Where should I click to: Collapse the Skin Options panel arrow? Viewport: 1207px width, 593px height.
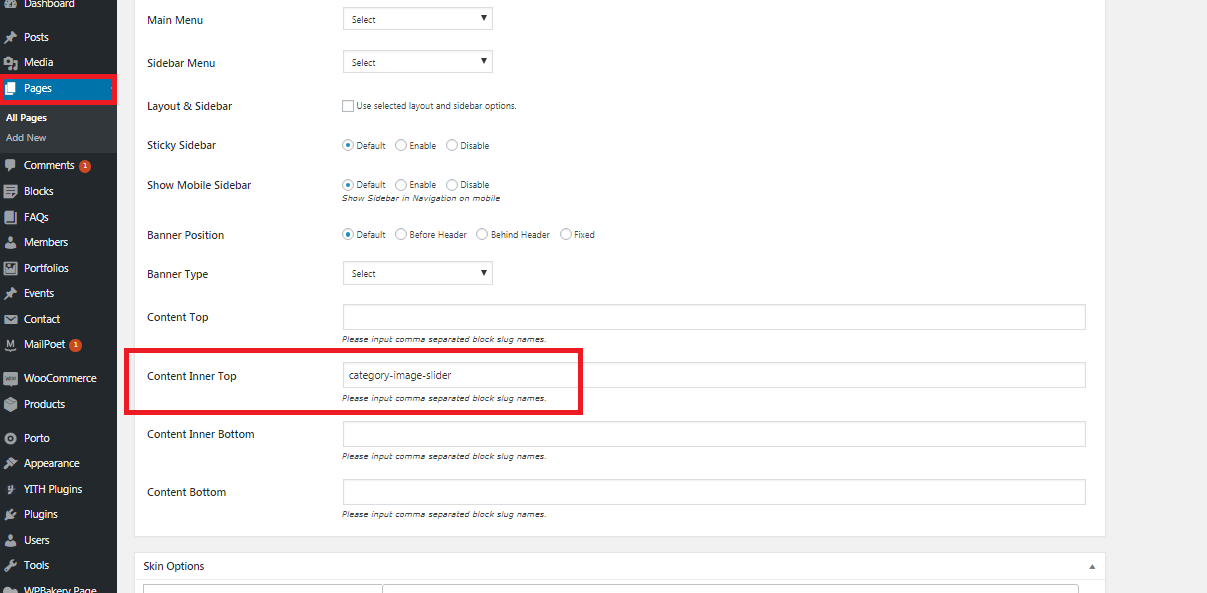[x=1092, y=566]
